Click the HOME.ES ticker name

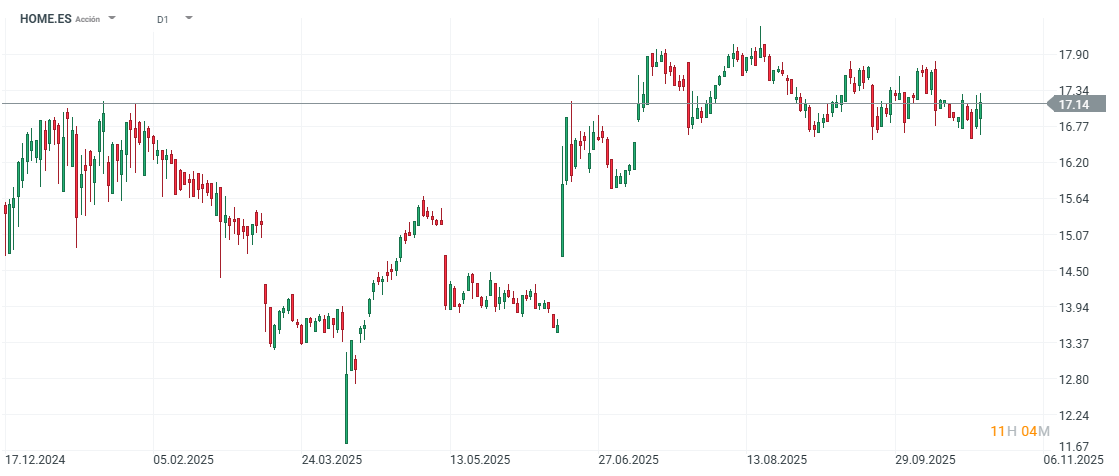click(x=46, y=19)
